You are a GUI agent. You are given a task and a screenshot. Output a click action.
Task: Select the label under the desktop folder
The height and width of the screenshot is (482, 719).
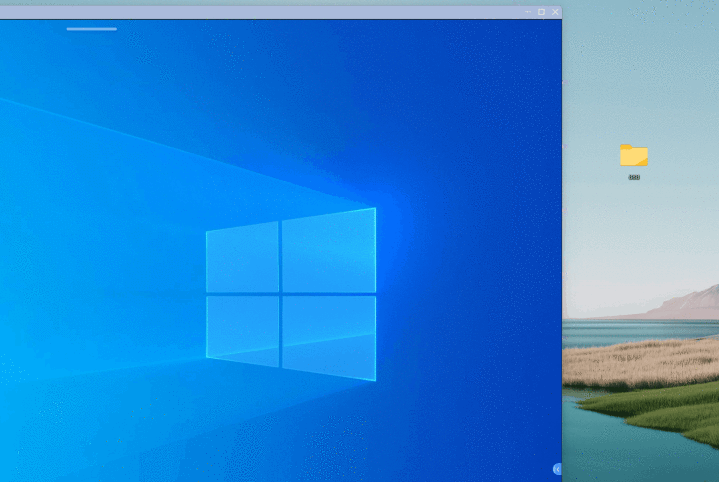[x=634, y=177]
